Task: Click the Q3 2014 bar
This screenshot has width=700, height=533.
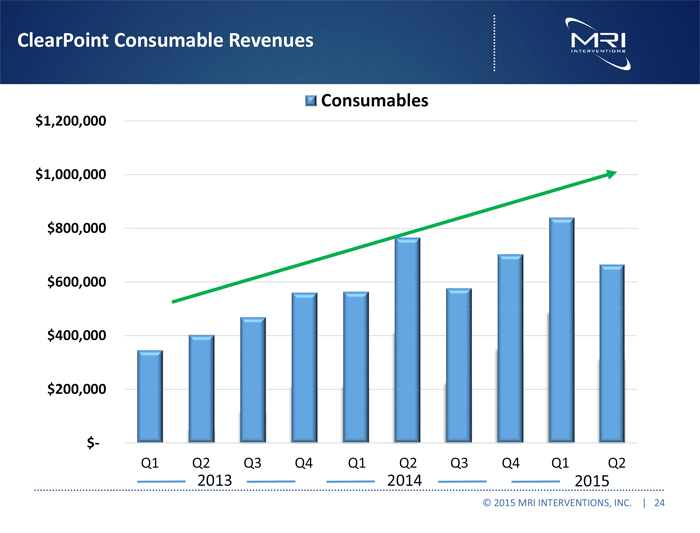Action: tap(459, 365)
